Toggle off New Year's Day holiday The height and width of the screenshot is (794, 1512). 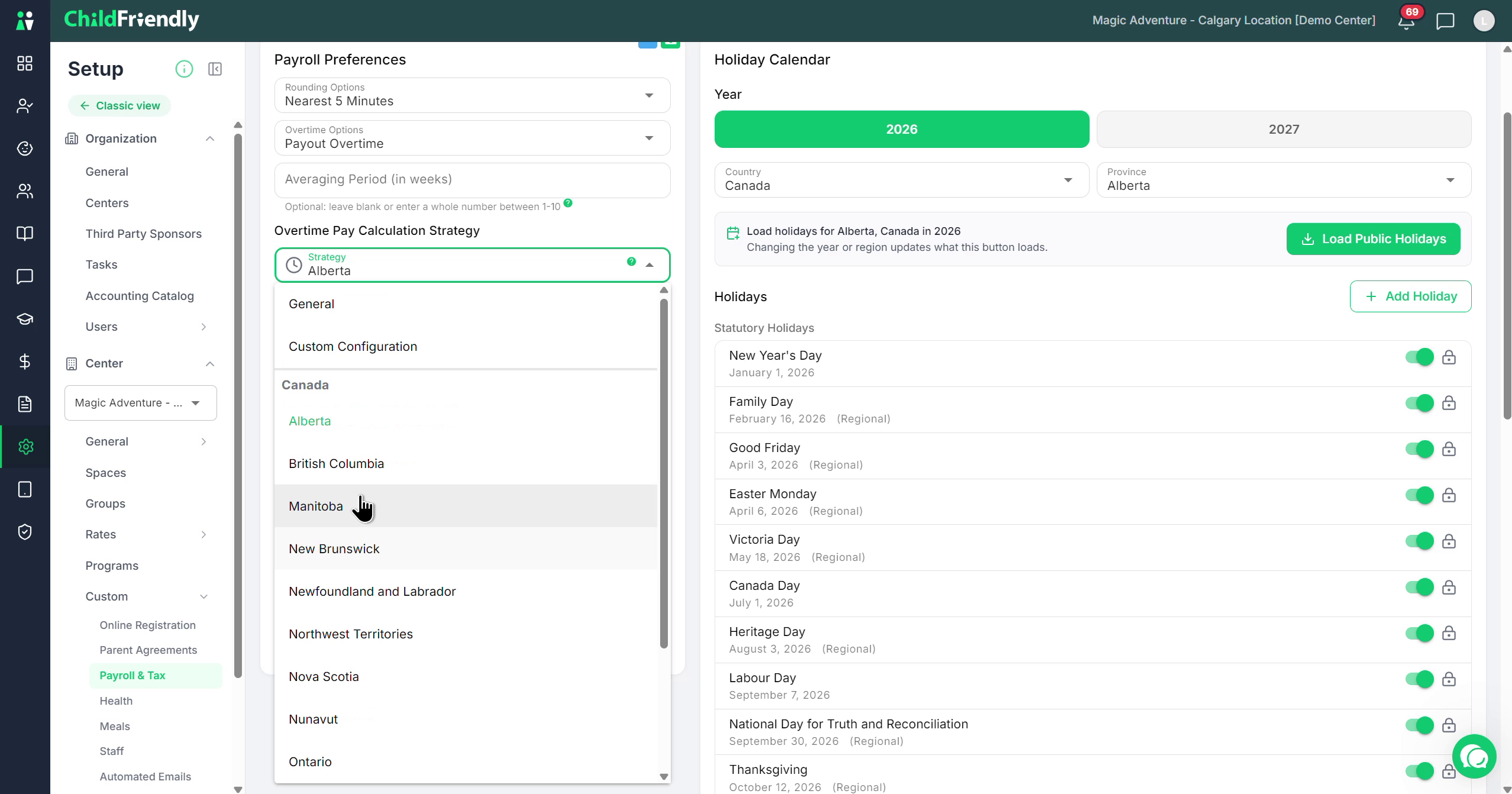point(1420,357)
